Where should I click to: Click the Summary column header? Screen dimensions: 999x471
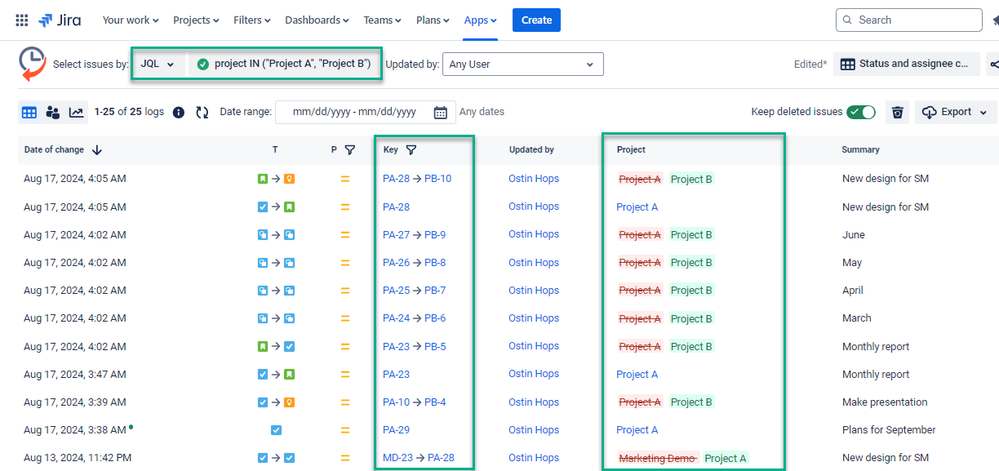[x=860, y=150]
